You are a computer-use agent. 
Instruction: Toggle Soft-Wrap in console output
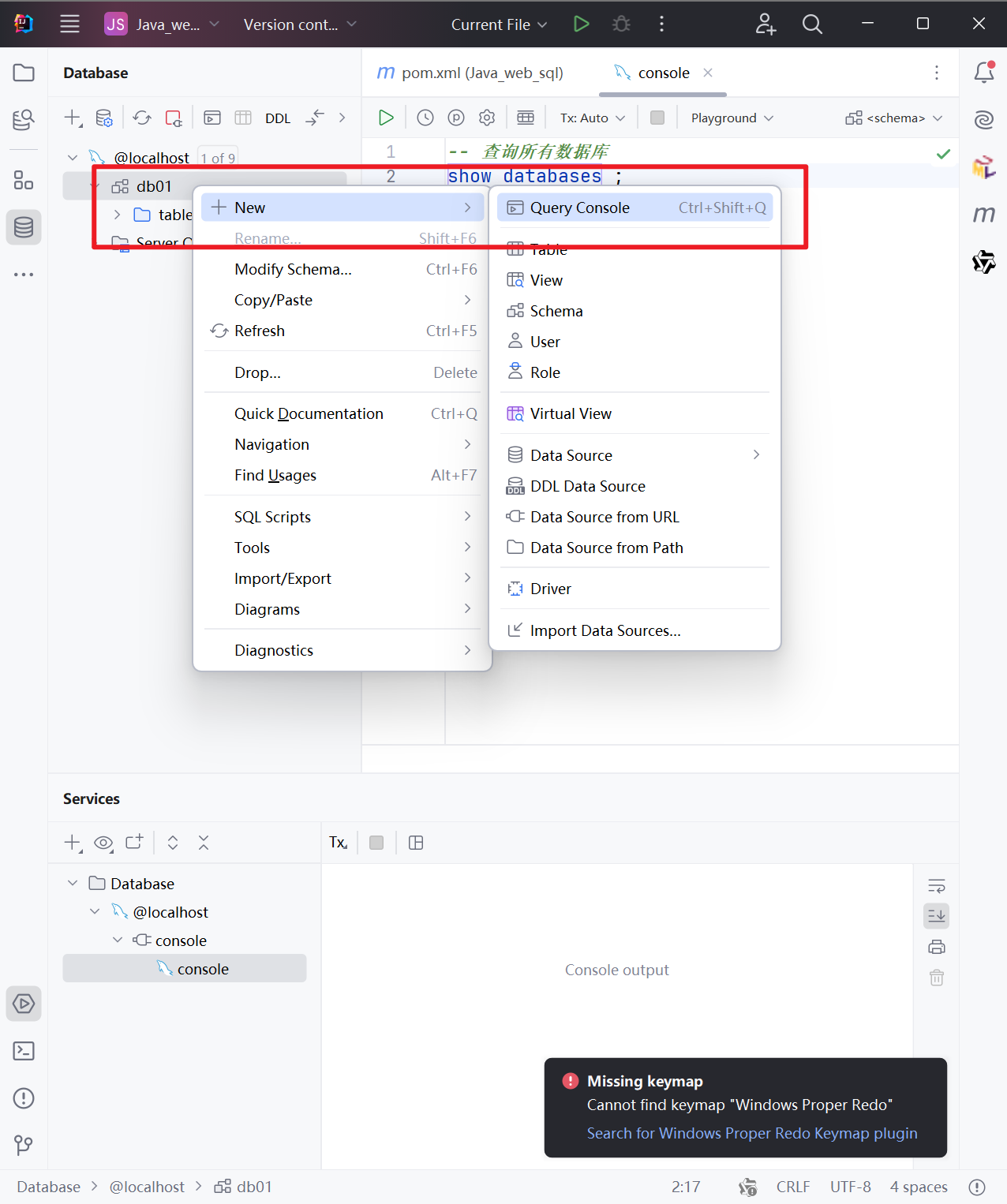click(937, 885)
